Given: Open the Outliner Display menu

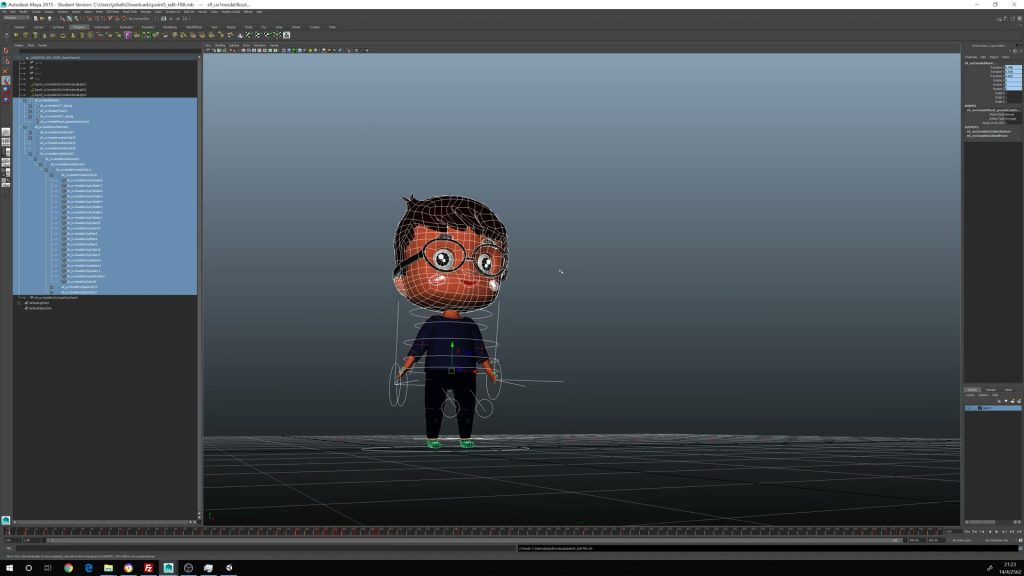Looking at the screenshot, I should pyautogui.click(x=19, y=45).
